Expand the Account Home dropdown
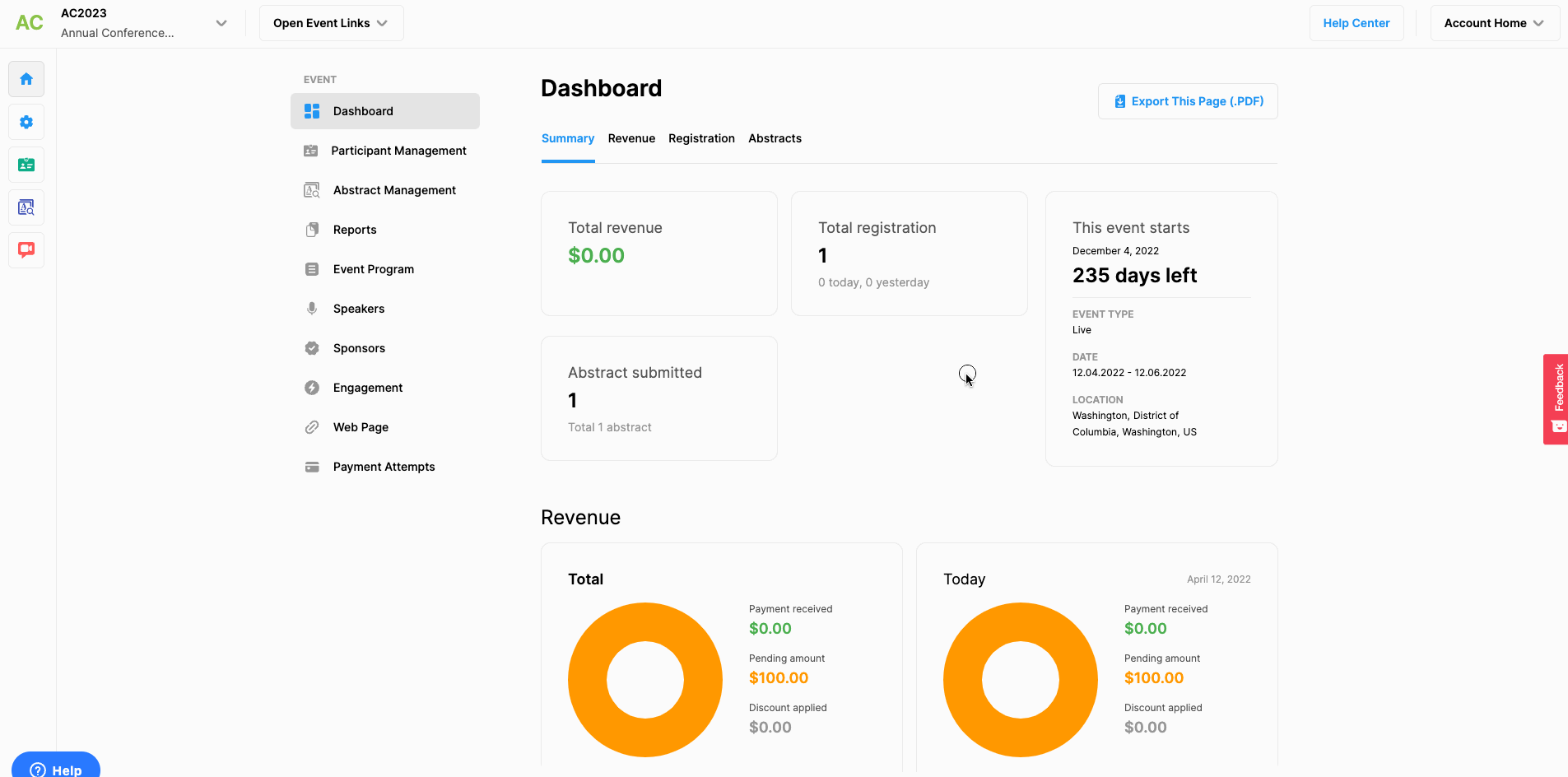The width and height of the screenshot is (1568, 777). coord(1494,23)
